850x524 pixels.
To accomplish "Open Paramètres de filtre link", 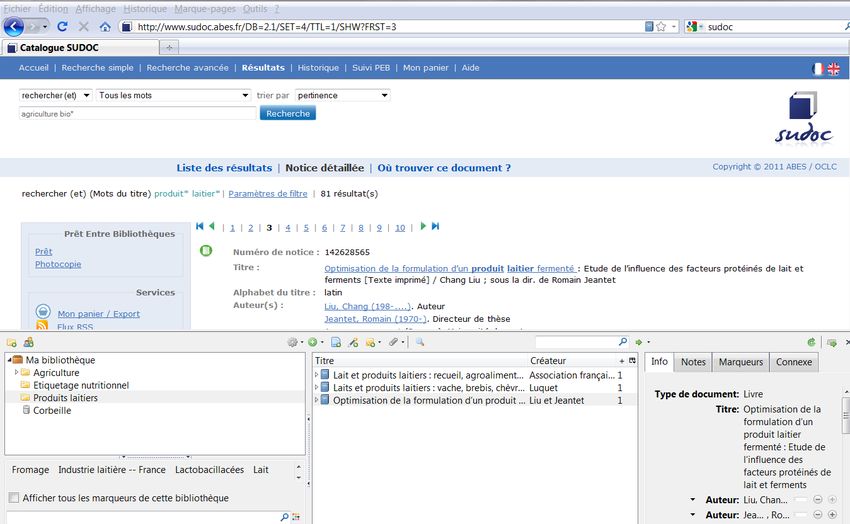I will (x=268, y=193).
